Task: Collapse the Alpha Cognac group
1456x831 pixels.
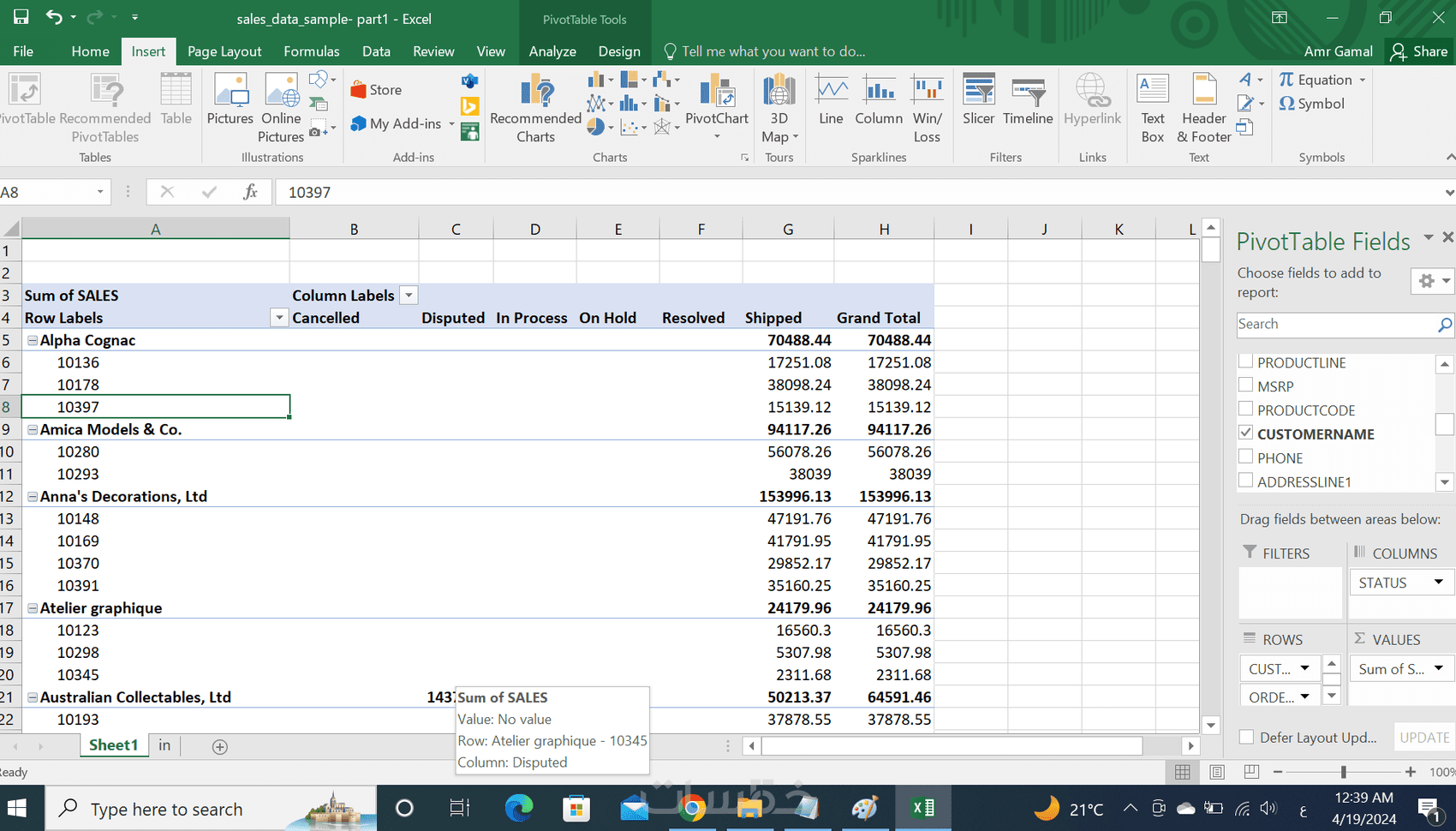Action: (33, 340)
